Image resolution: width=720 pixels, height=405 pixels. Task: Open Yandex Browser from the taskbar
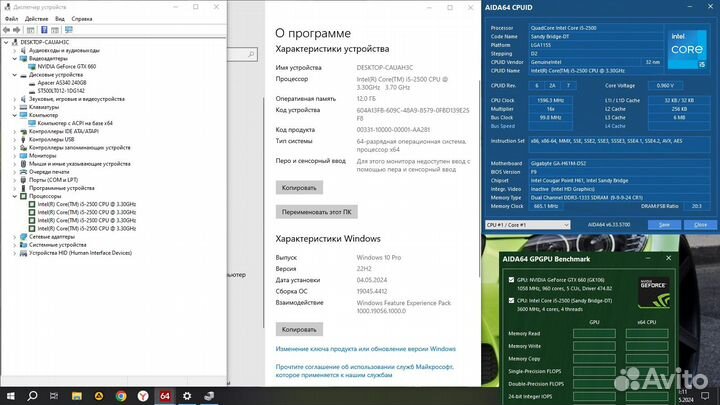(x=143, y=396)
